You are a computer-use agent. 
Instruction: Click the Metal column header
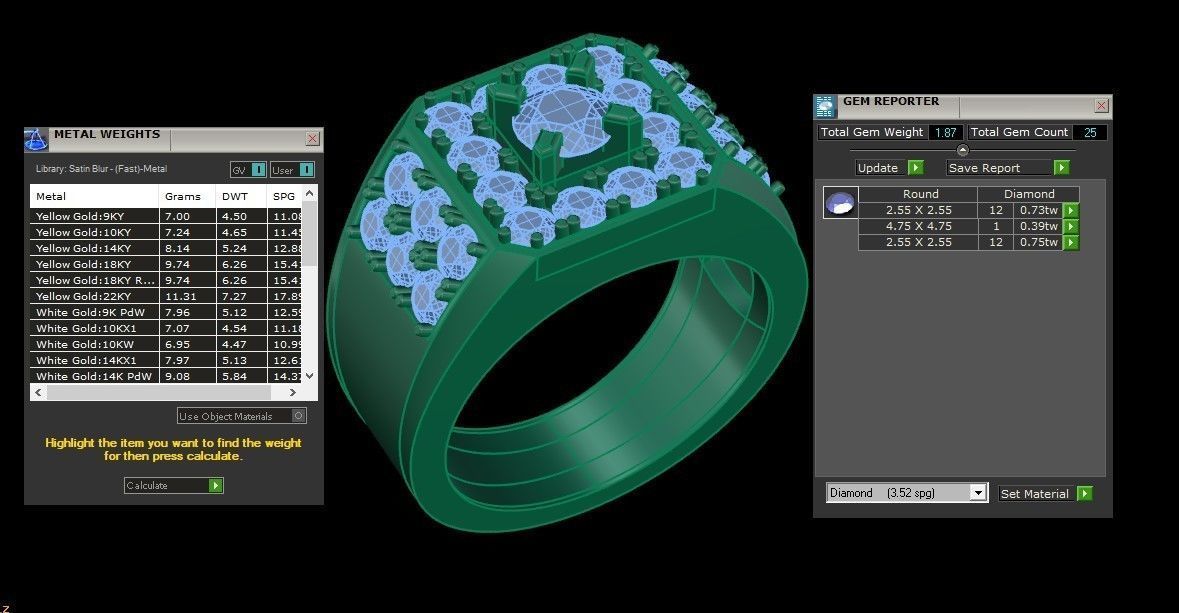(95, 196)
